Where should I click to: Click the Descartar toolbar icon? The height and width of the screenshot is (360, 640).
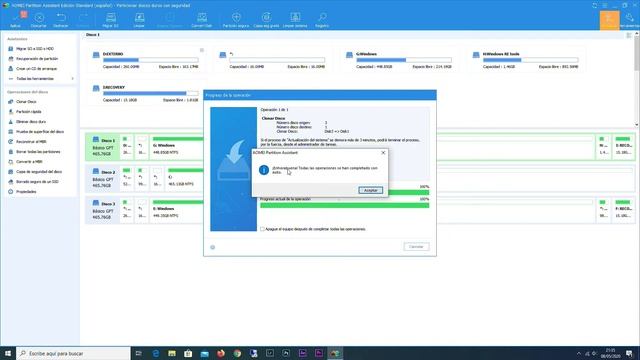[x=39, y=20]
